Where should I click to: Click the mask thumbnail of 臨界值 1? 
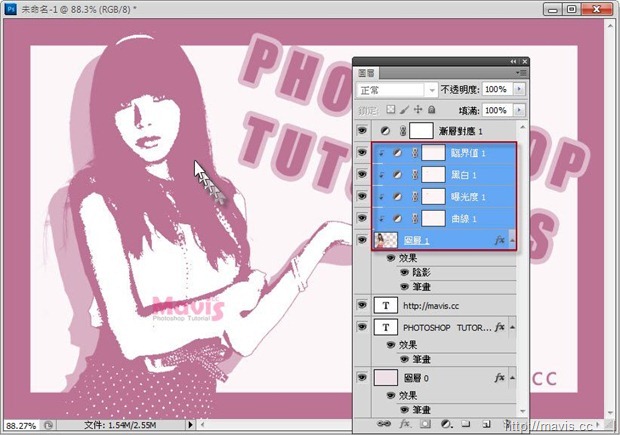(433, 153)
